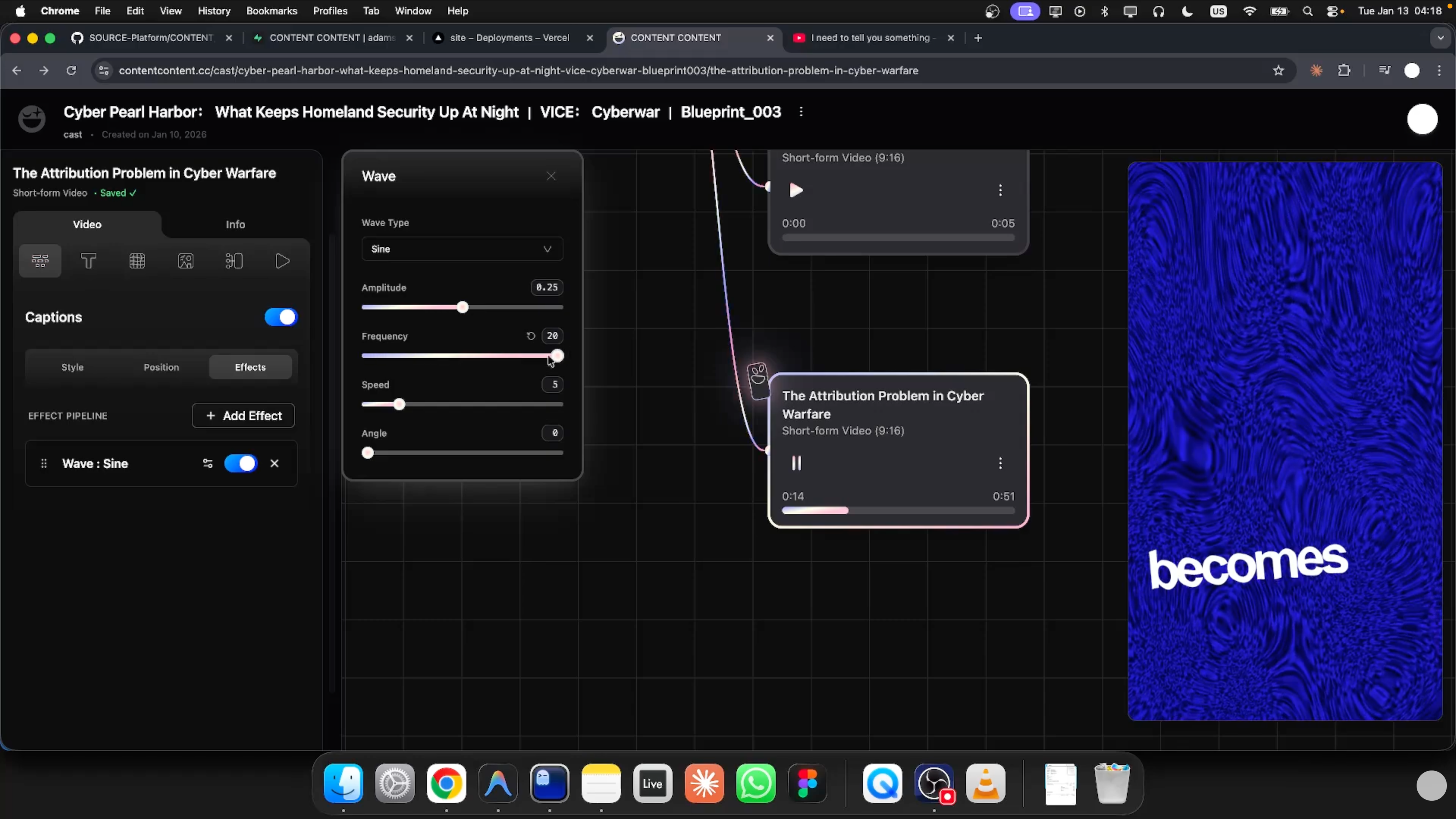The width and height of the screenshot is (1456, 819).
Task: Expand the Wave Type Sine dropdown
Action: pyautogui.click(x=462, y=249)
